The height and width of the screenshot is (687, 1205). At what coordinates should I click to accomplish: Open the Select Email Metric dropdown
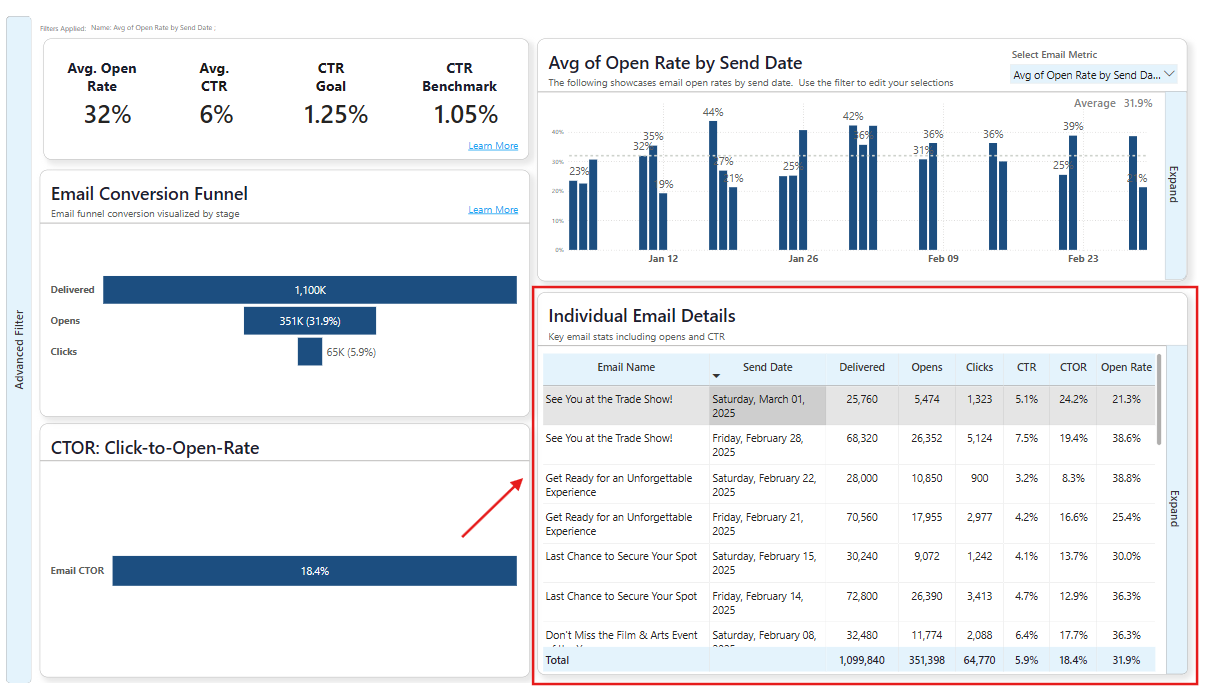click(x=1094, y=75)
